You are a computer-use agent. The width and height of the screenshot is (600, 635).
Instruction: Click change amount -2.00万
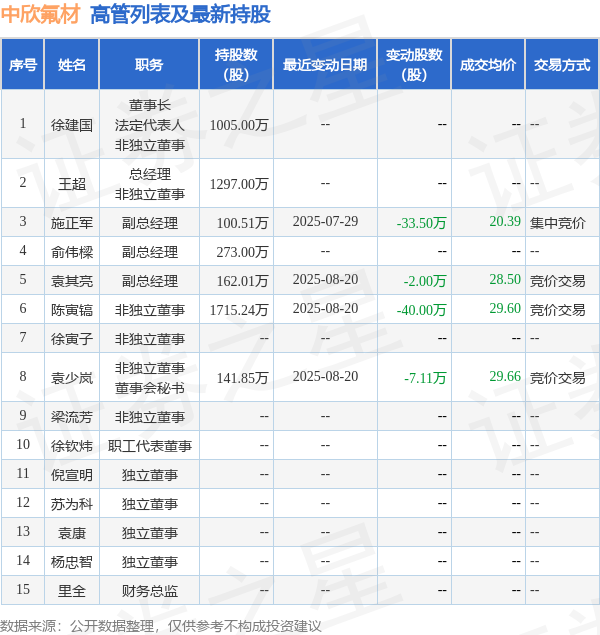pyautogui.click(x=425, y=281)
